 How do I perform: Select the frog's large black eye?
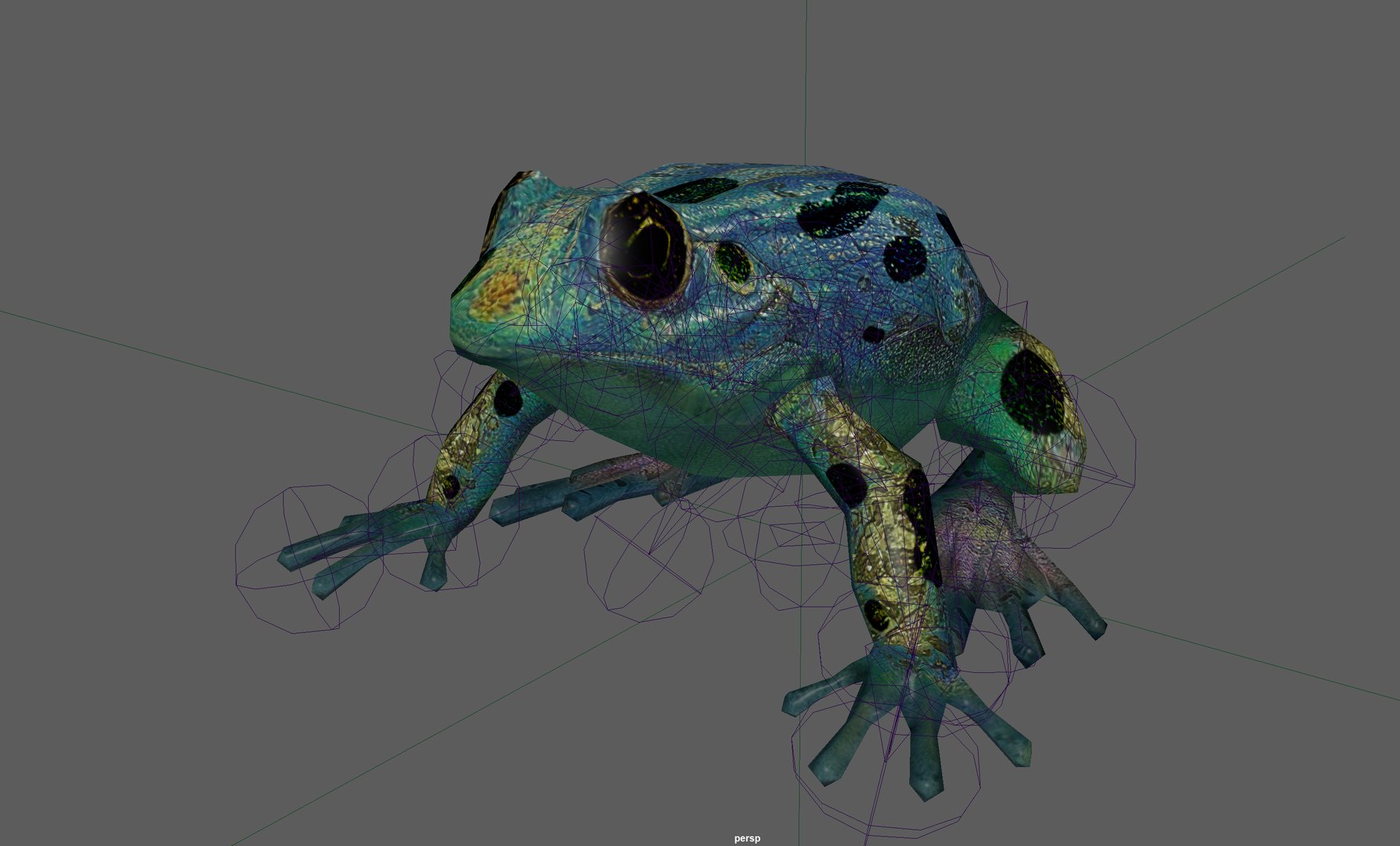coord(644,248)
